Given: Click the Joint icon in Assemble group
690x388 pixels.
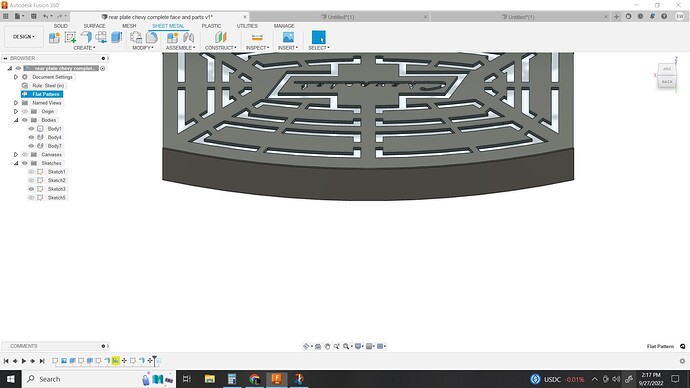Looking at the screenshot, I should pos(188,37).
